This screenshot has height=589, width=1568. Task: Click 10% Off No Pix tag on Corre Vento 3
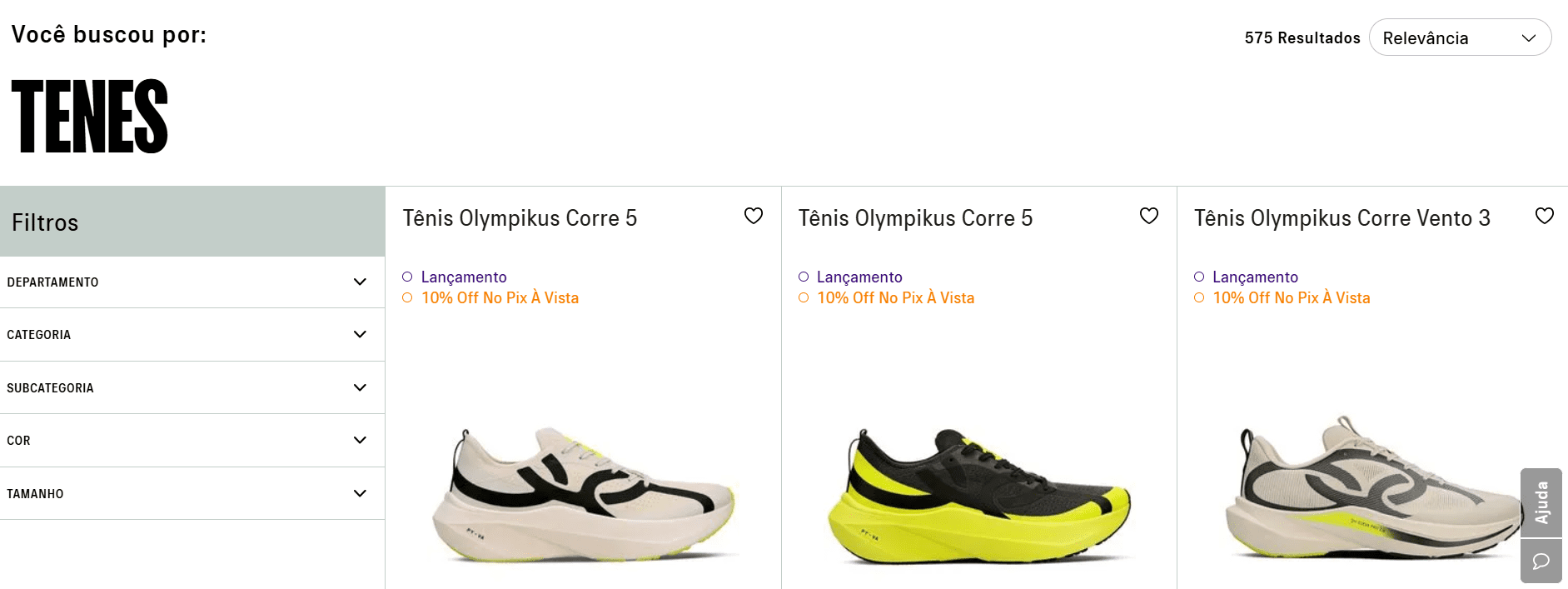(x=1291, y=298)
